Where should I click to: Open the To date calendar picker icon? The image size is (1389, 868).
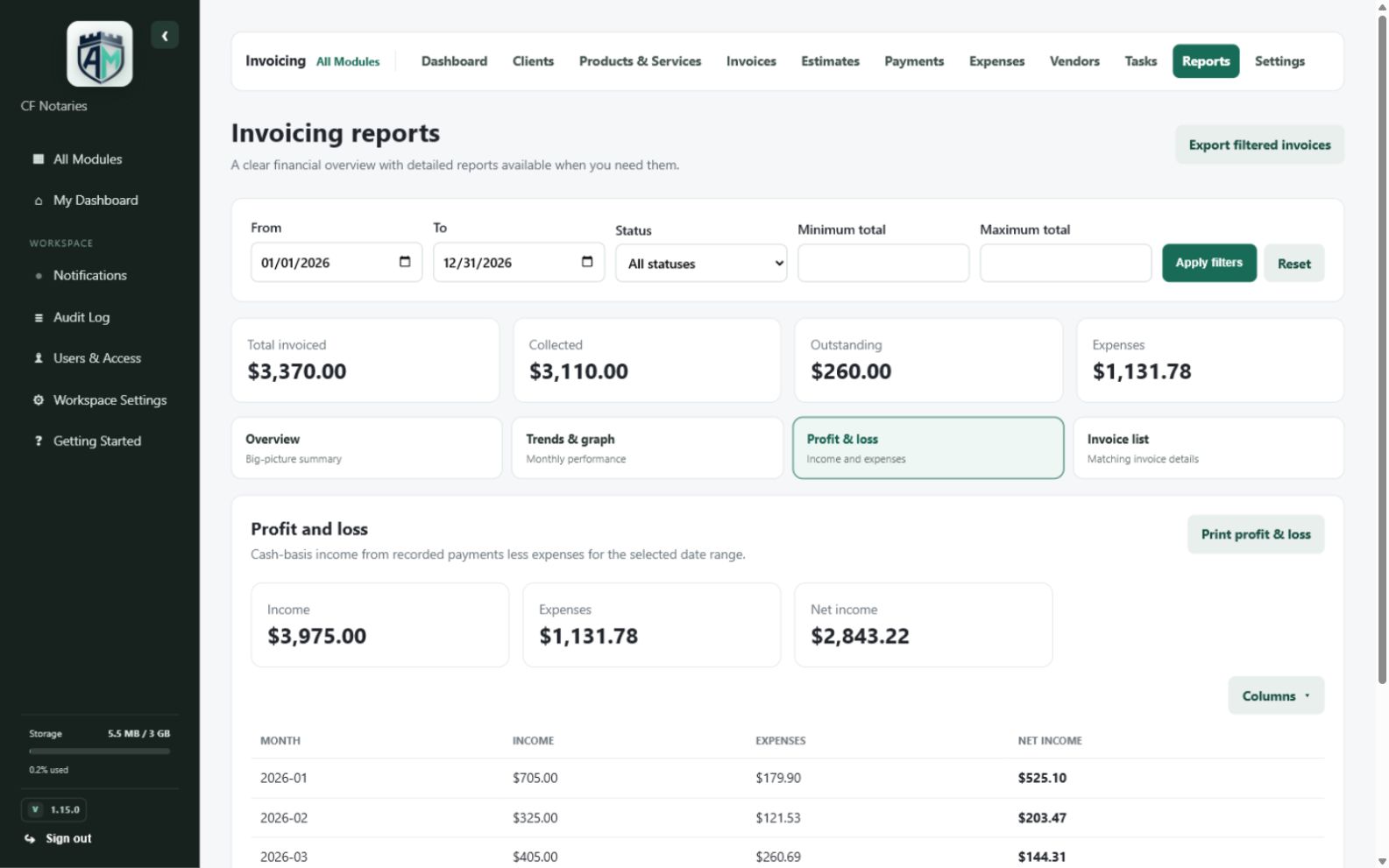(x=587, y=262)
